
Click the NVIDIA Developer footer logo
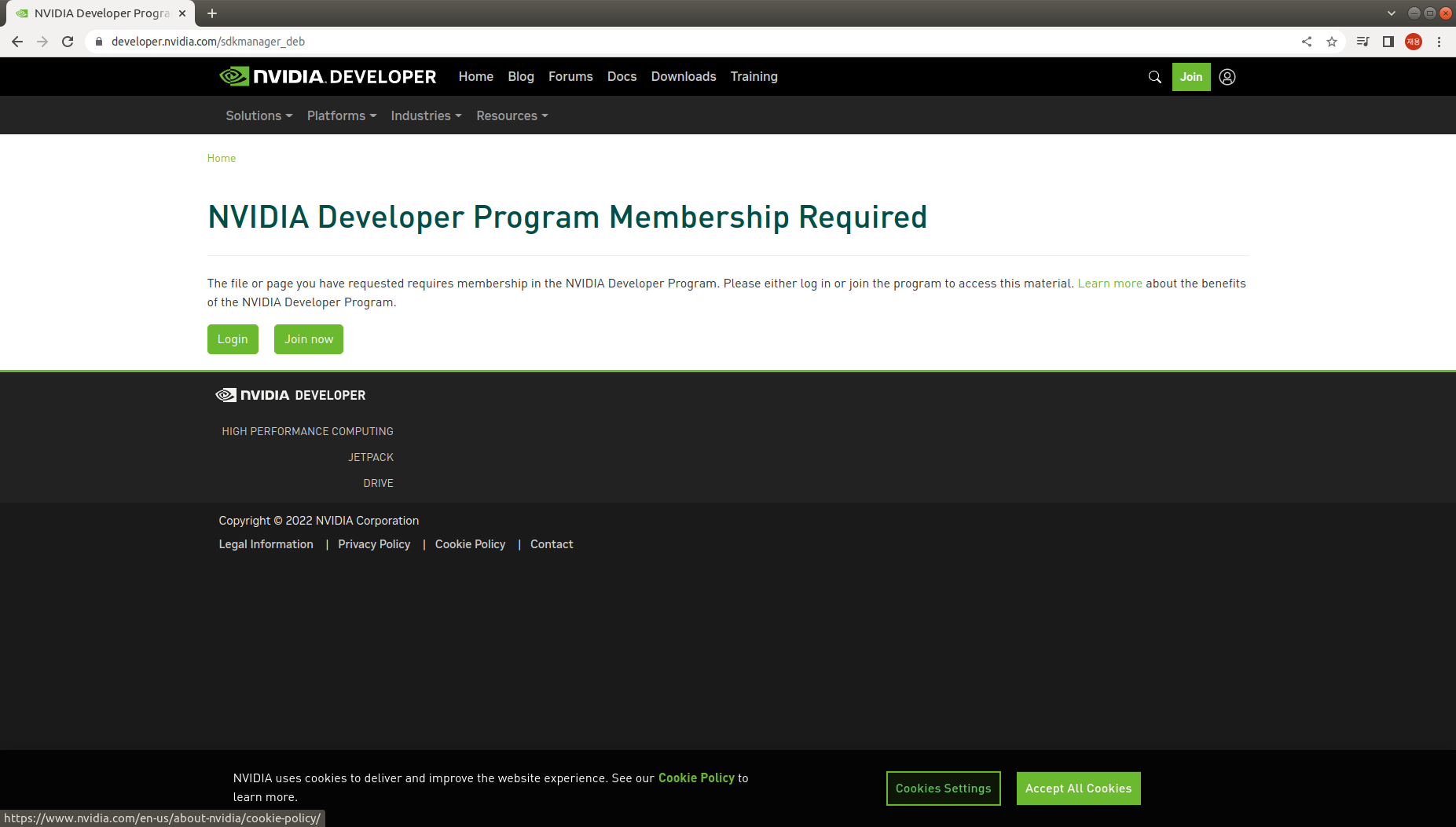(291, 395)
